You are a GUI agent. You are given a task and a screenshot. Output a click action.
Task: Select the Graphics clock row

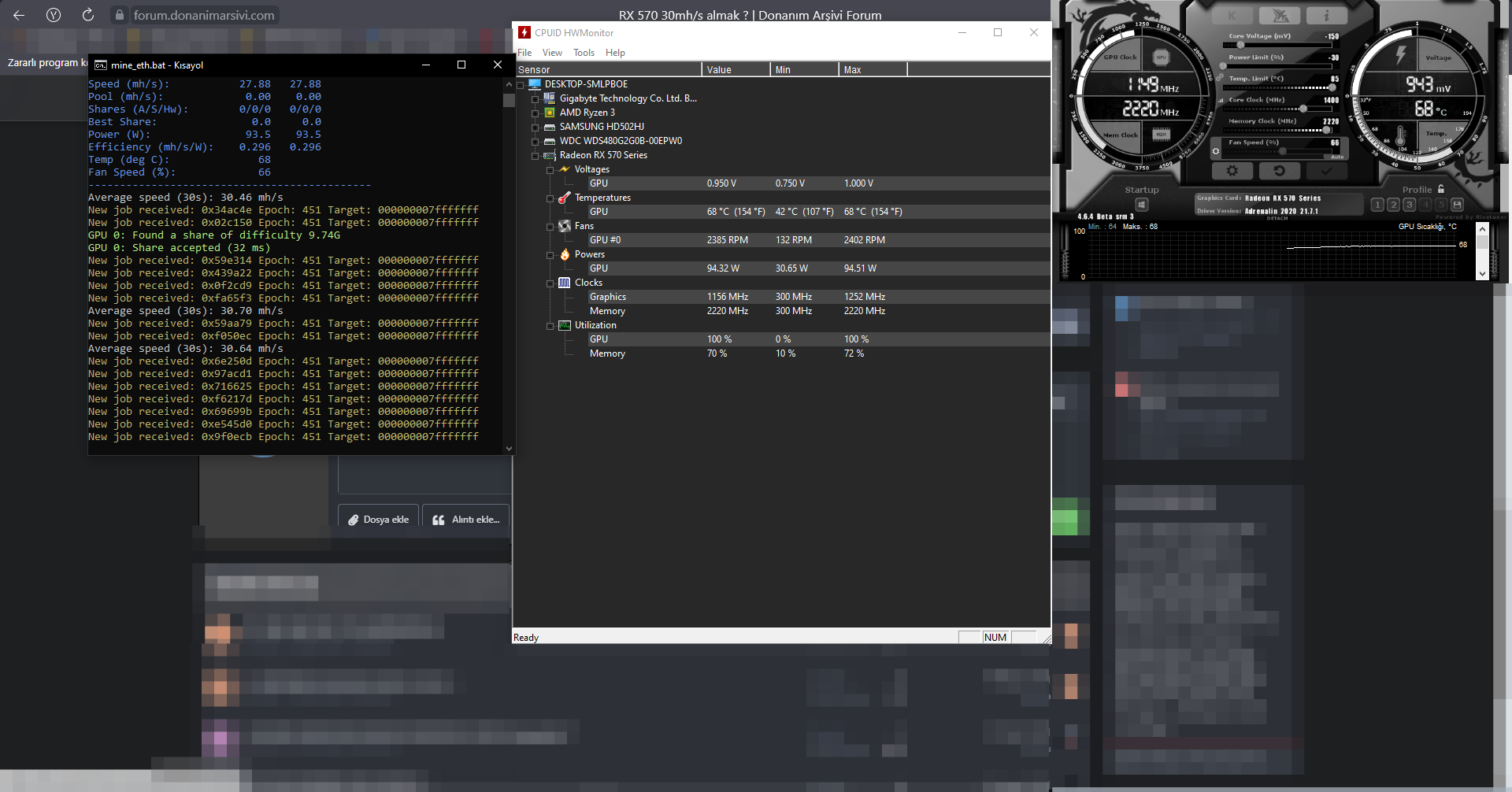(x=819, y=297)
